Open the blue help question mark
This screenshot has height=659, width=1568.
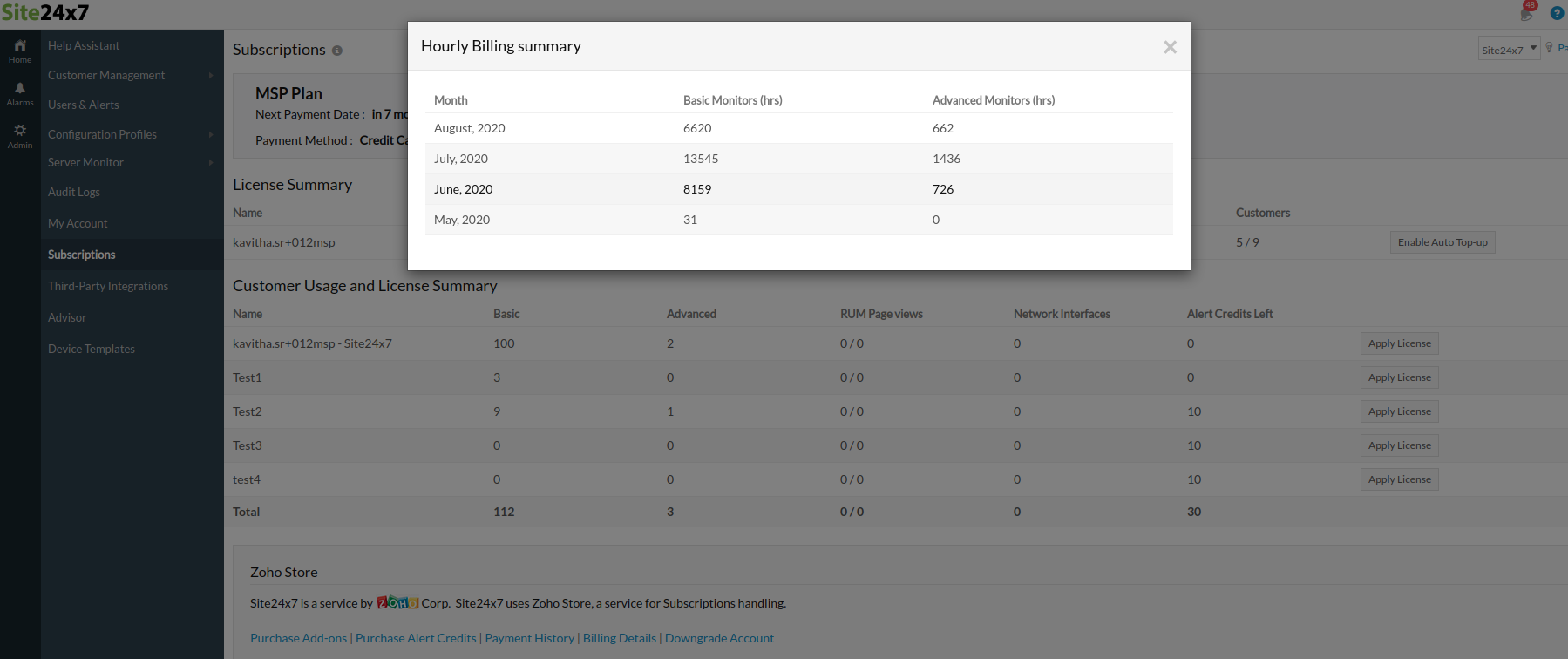point(1556,13)
